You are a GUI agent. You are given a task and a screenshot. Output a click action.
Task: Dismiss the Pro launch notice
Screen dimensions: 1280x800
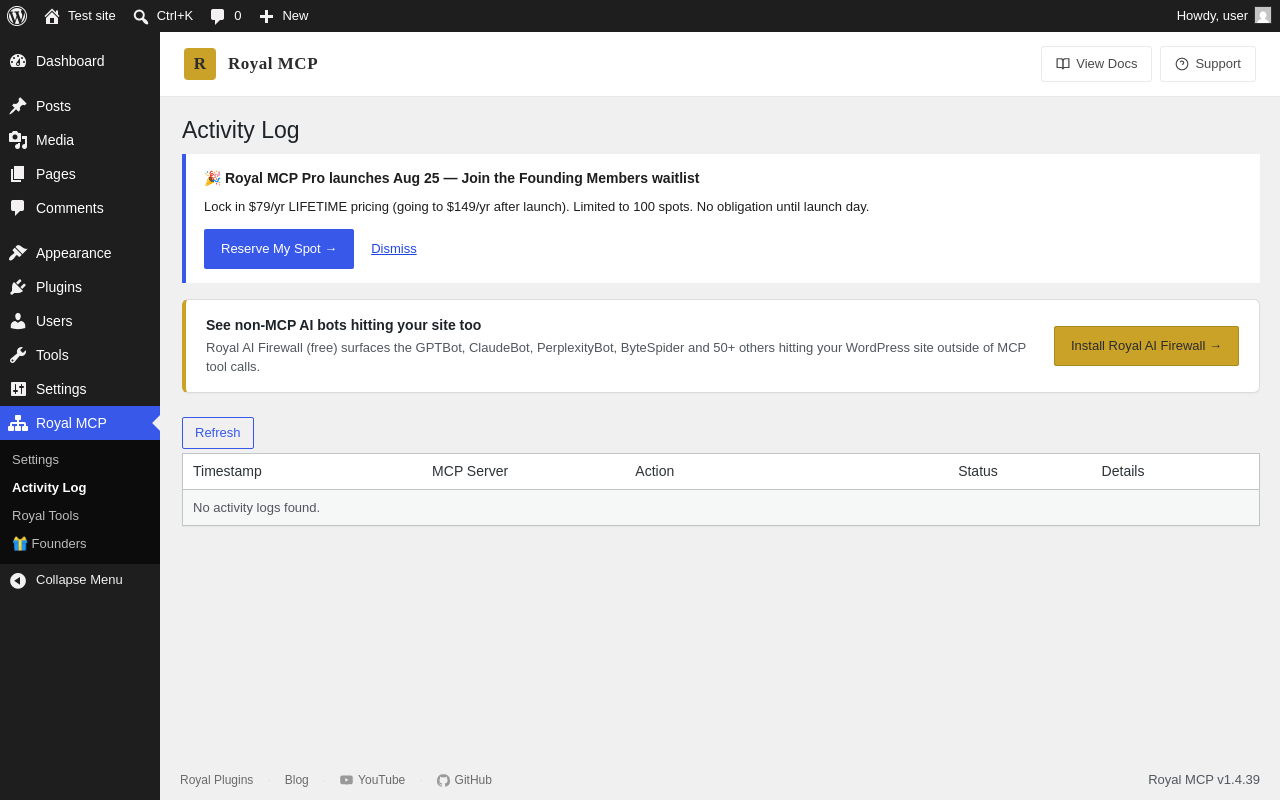point(394,249)
